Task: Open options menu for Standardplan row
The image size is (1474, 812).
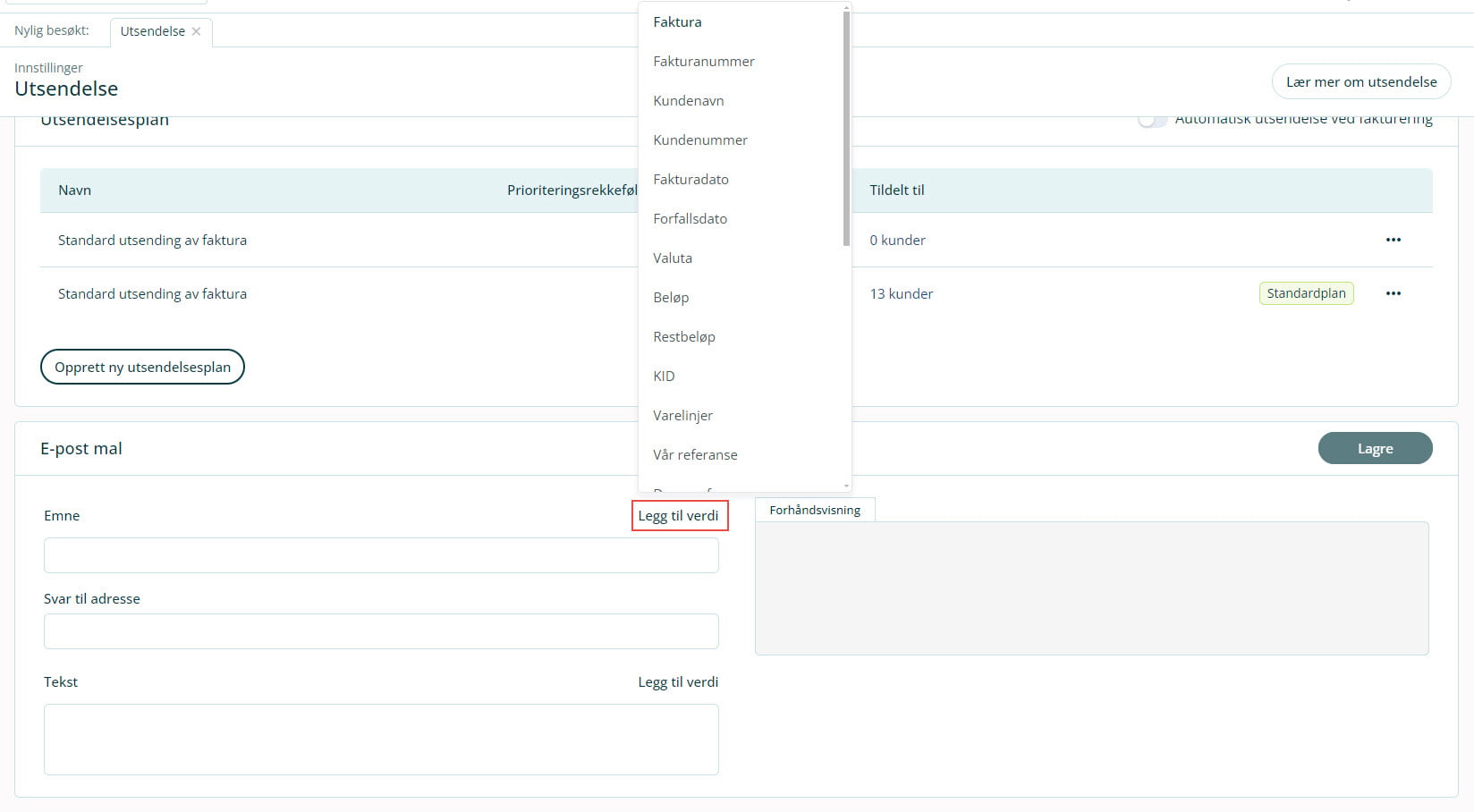Action: pyautogui.click(x=1393, y=293)
